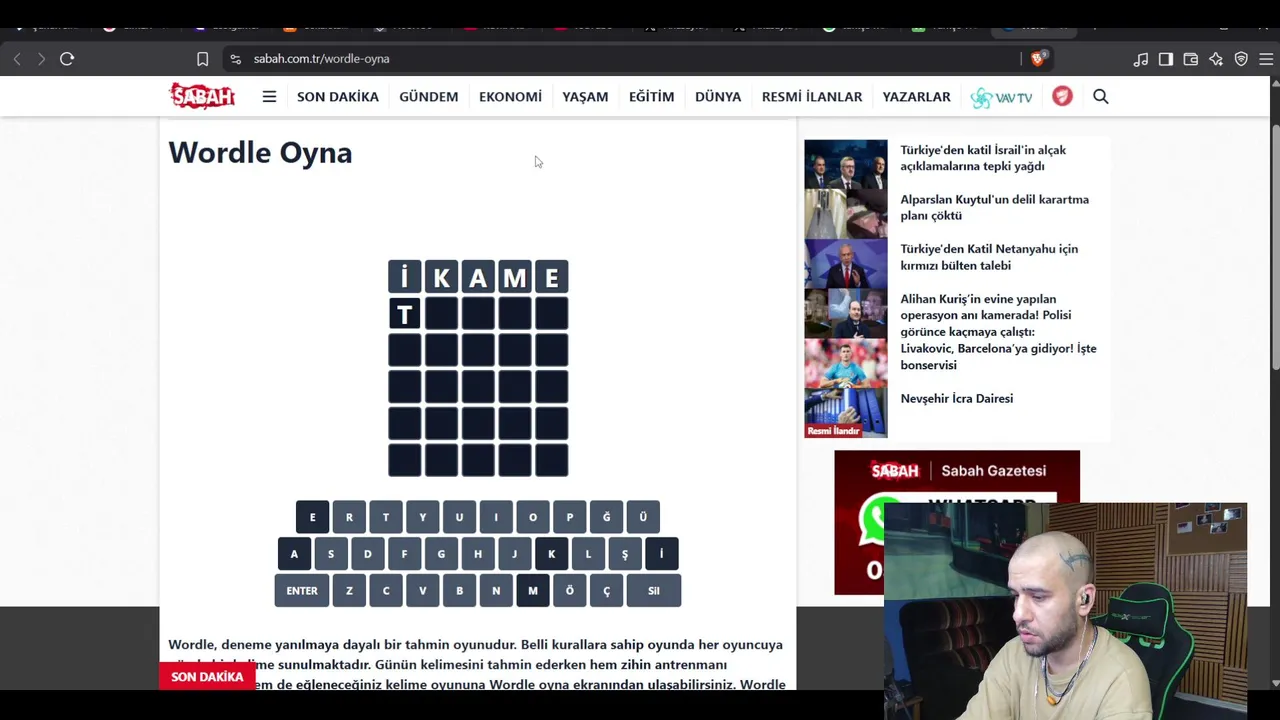
Task: Tap the L key on the Wordle keyboard
Action: [x=588, y=554]
